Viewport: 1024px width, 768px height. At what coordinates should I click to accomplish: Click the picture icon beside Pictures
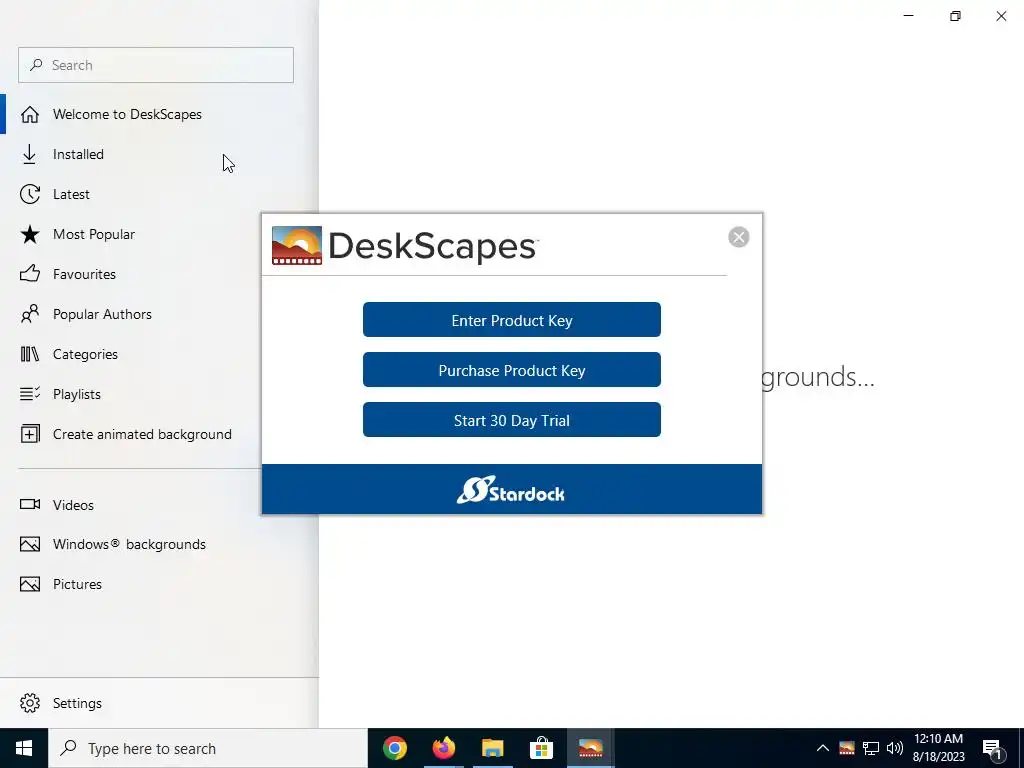click(x=29, y=584)
